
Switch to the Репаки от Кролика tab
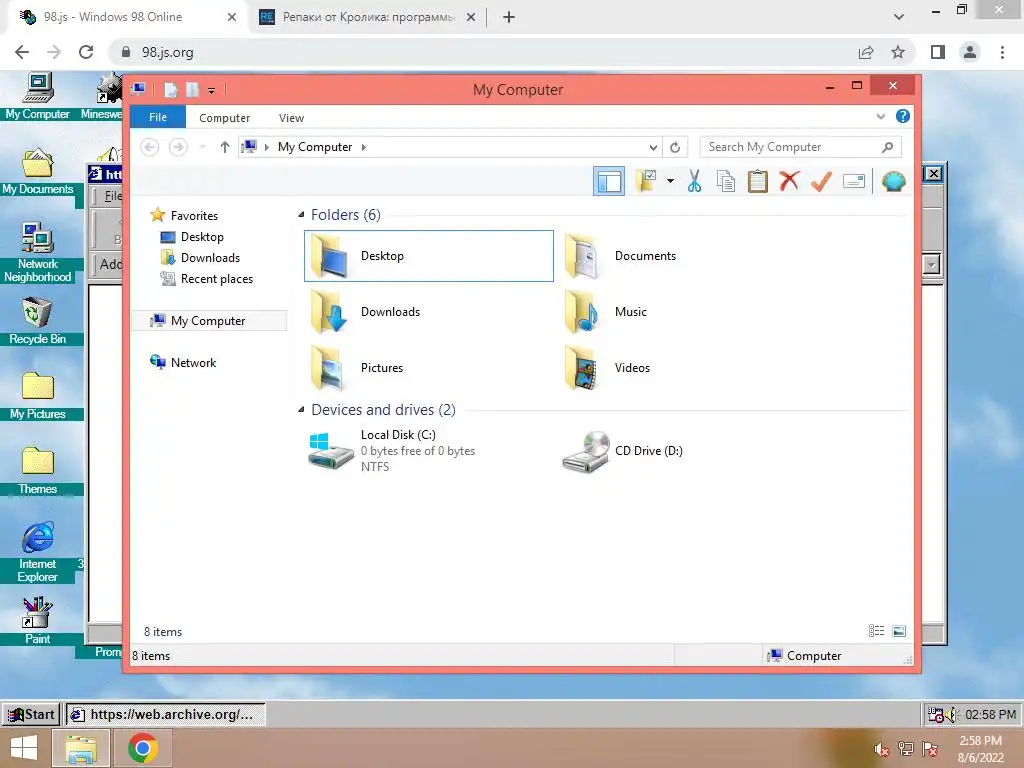tap(368, 17)
